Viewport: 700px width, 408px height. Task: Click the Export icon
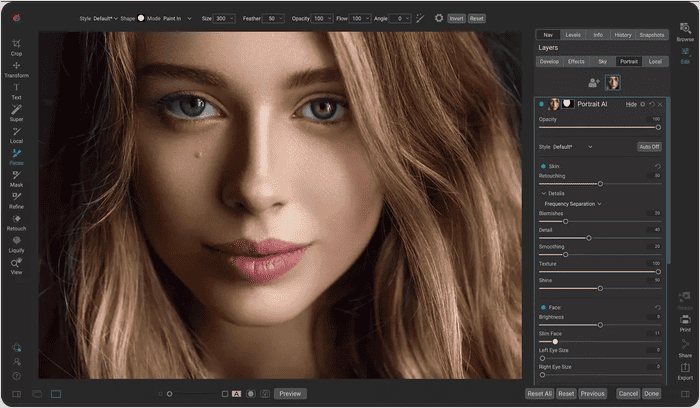(x=685, y=370)
